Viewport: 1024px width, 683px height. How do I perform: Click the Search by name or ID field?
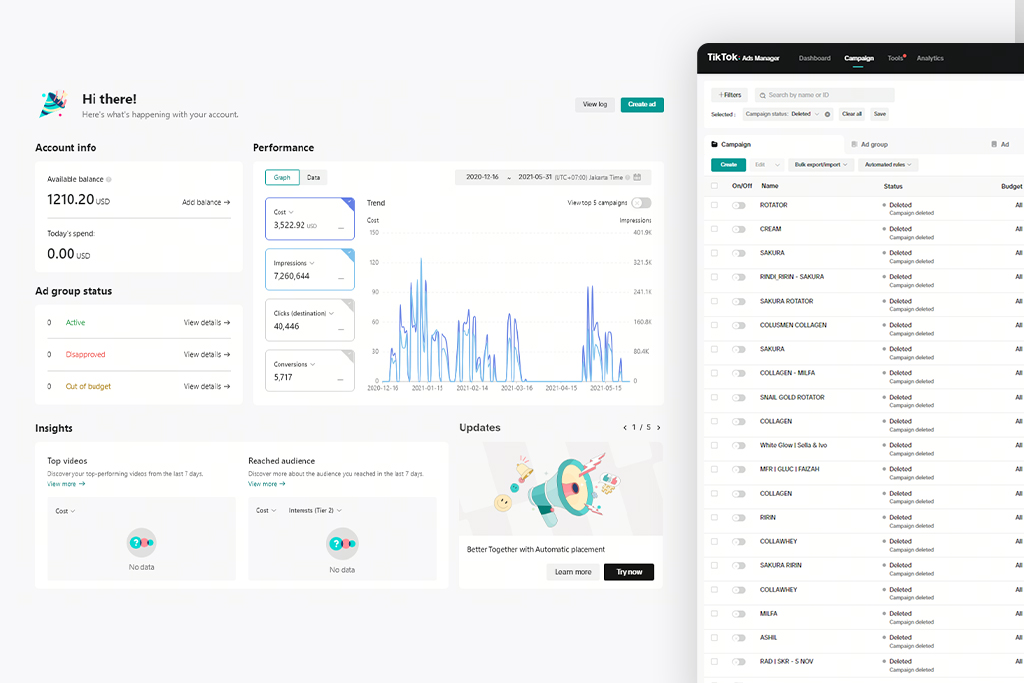pyautogui.click(x=828, y=95)
